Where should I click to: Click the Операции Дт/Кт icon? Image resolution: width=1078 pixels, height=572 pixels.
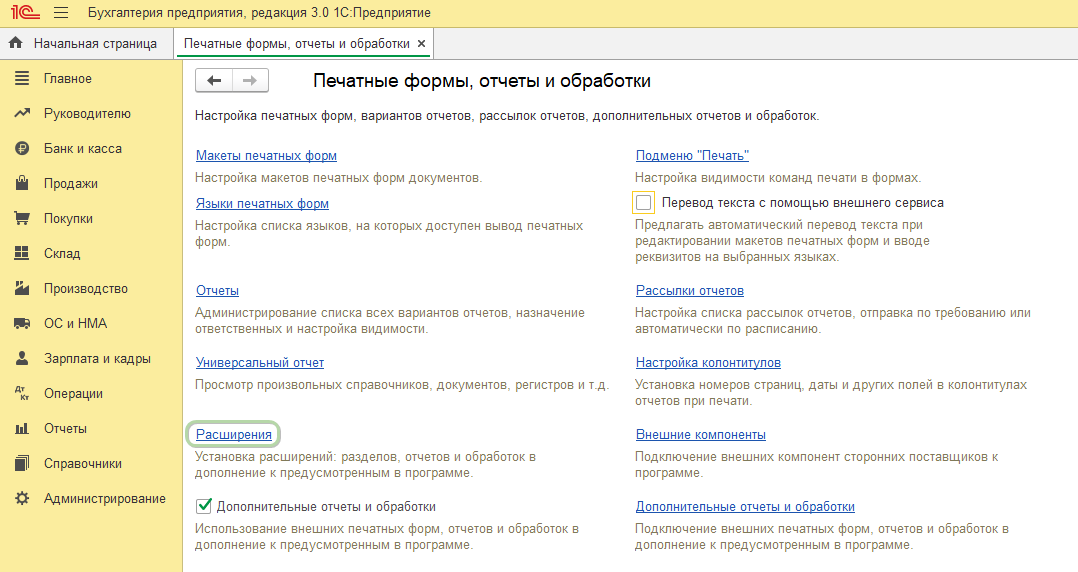point(22,393)
